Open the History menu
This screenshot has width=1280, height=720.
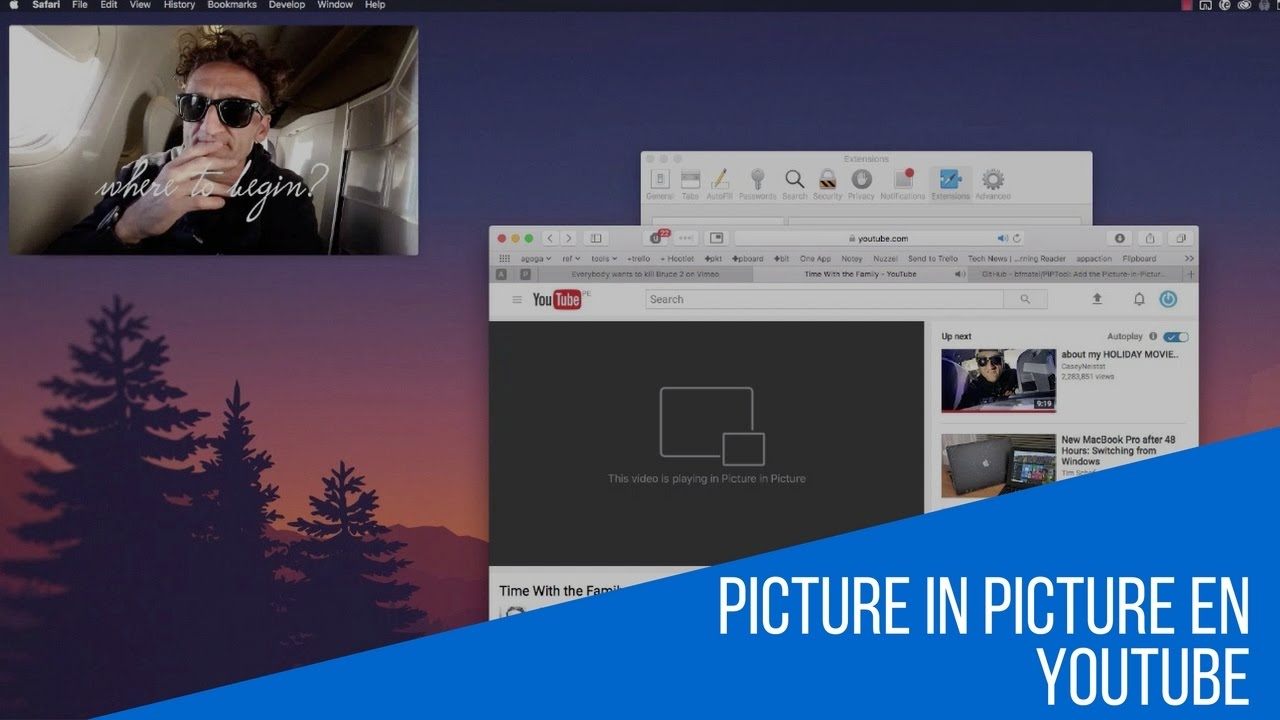179,5
